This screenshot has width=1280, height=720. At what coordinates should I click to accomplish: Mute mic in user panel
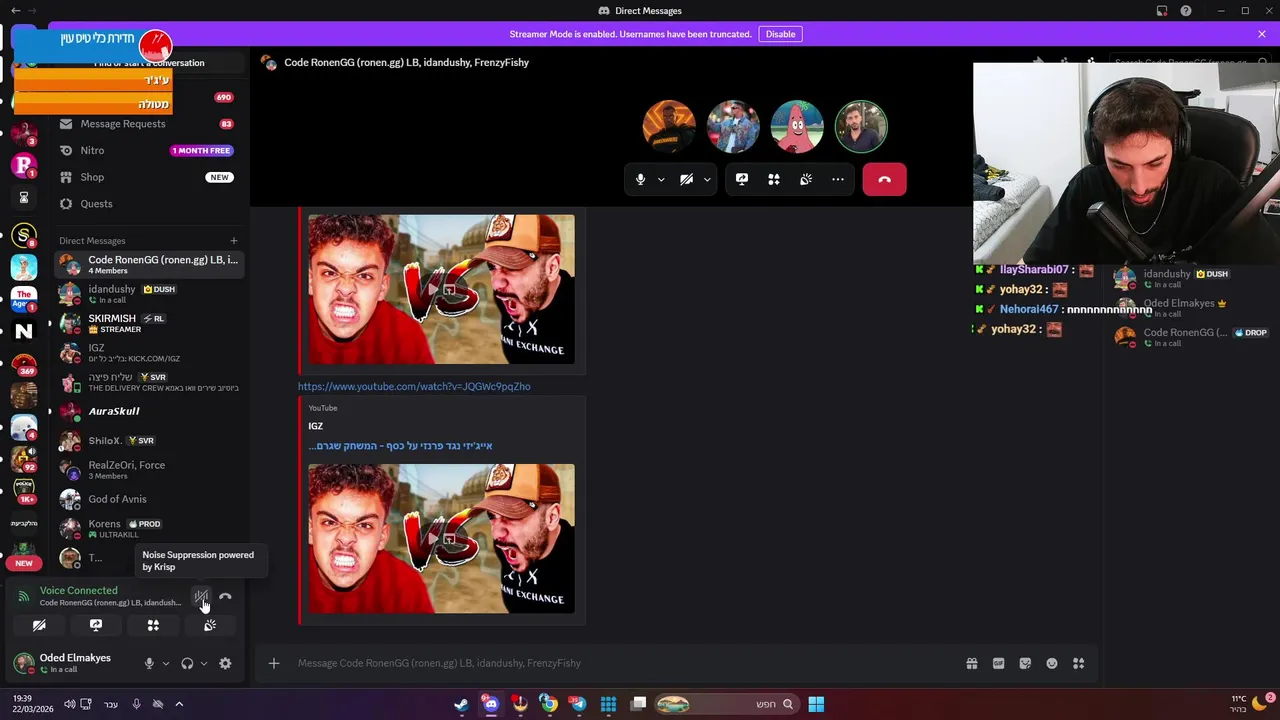click(x=149, y=663)
